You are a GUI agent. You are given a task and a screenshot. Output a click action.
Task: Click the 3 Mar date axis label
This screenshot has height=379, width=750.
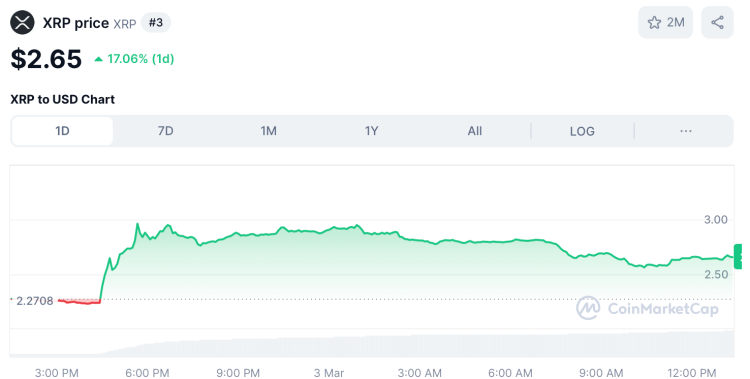[329, 373]
